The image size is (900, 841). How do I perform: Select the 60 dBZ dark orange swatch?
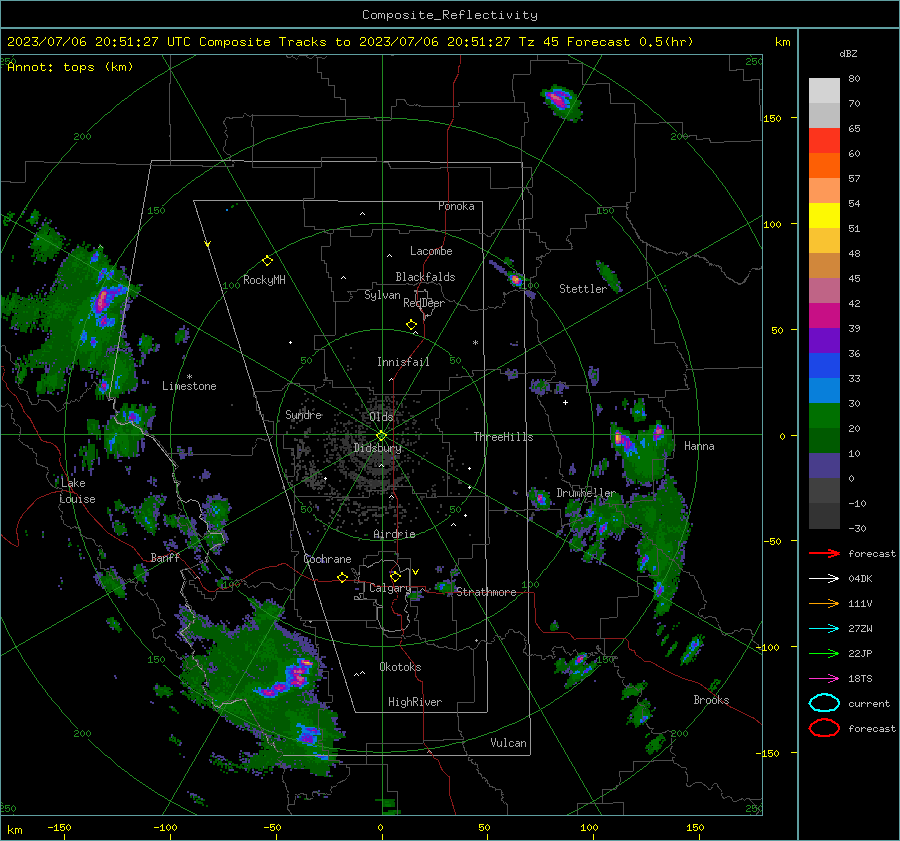824,165
